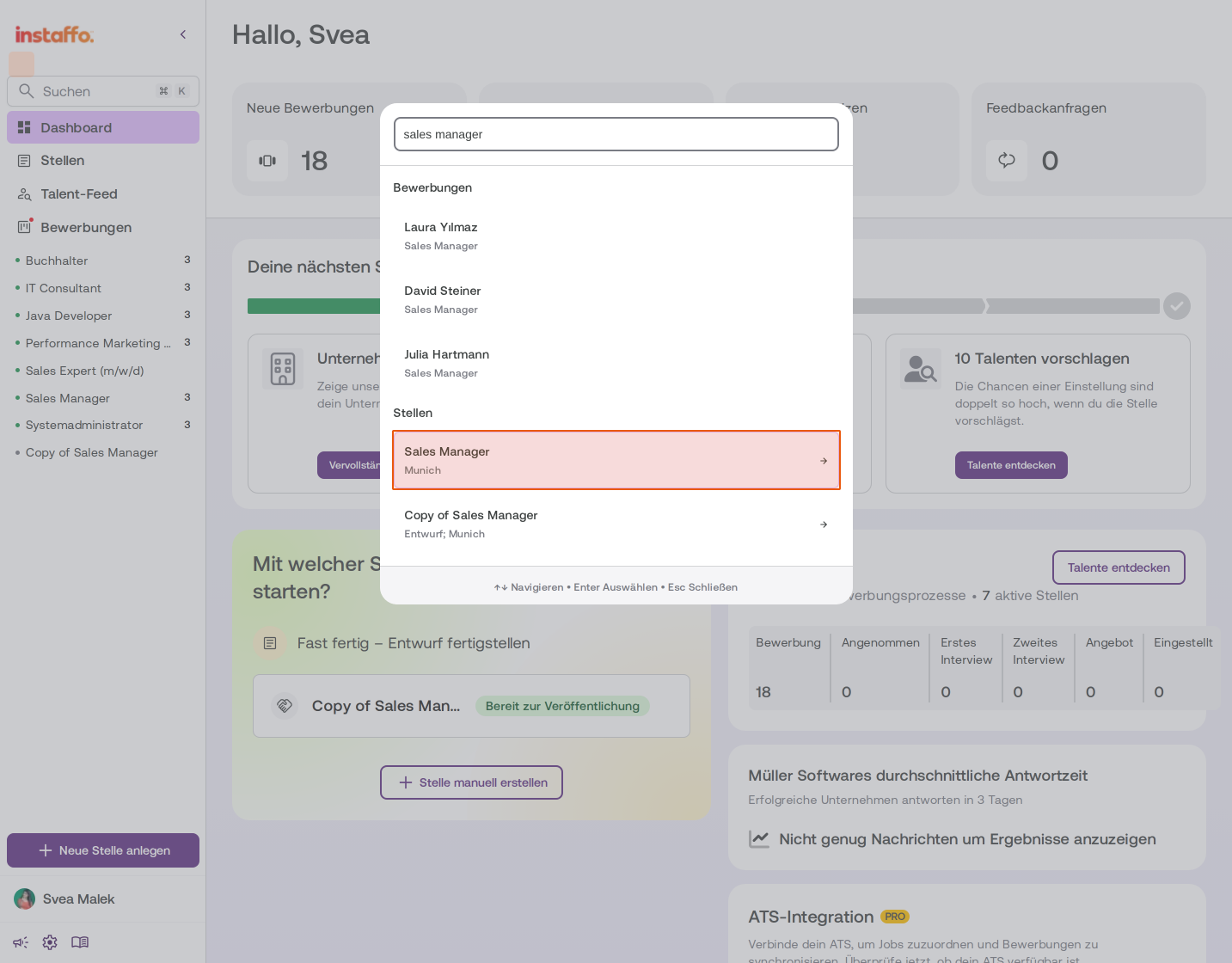Open David Steiner application result
This screenshot has height=963, width=1232.
tap(616, 300)
